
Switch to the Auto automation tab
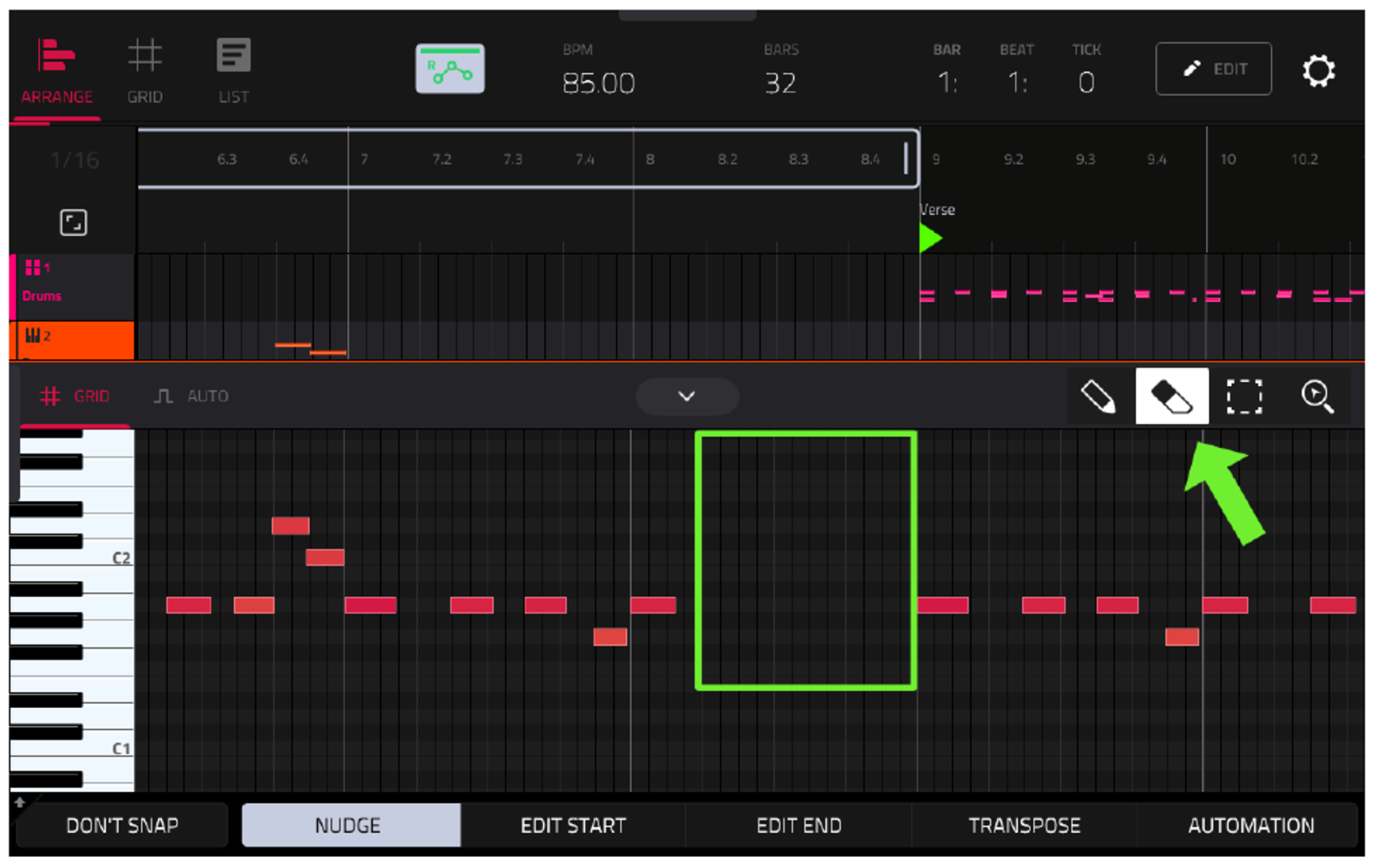pos(191,396)
